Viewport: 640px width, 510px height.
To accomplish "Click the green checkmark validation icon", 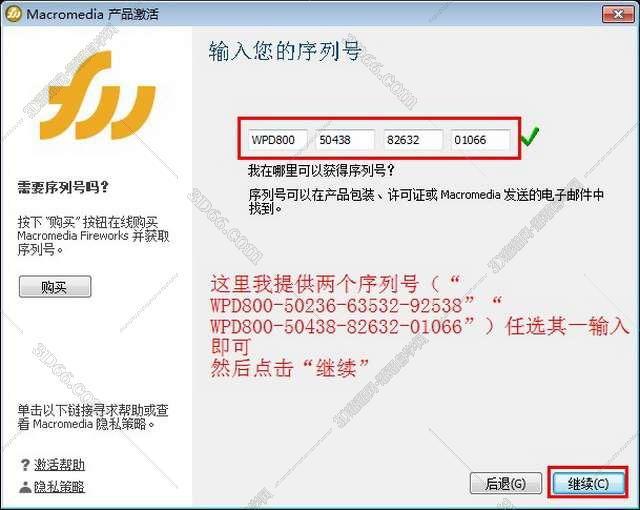I will tap(530, 137).
